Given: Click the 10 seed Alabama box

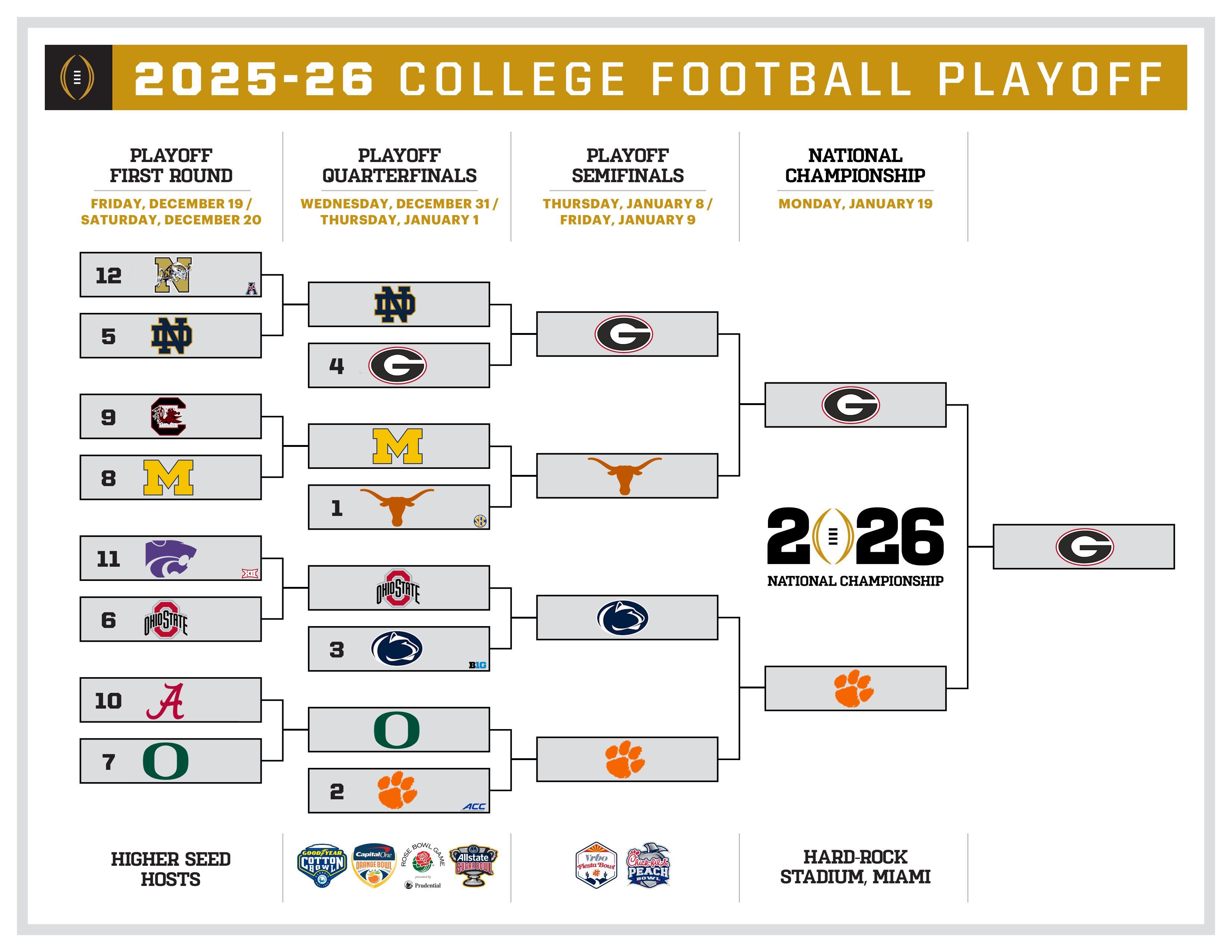Looking at the screenshot, I should coord(170,700).
